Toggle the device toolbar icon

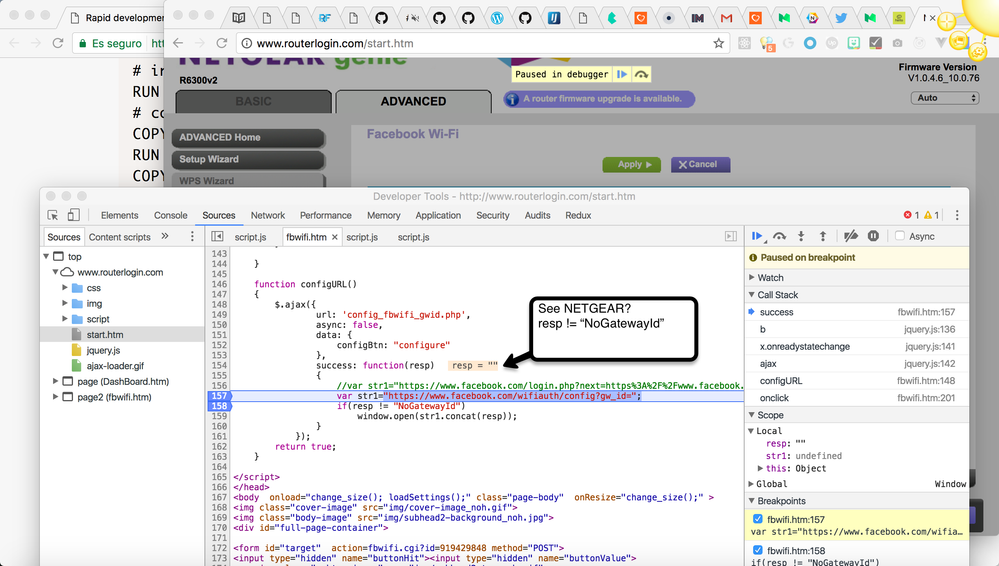coord(73,215)
